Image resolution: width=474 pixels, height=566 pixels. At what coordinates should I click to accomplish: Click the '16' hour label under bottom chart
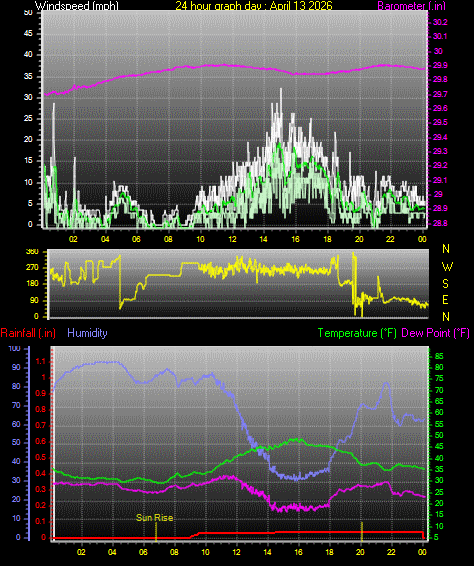click(x=298, y=552)
